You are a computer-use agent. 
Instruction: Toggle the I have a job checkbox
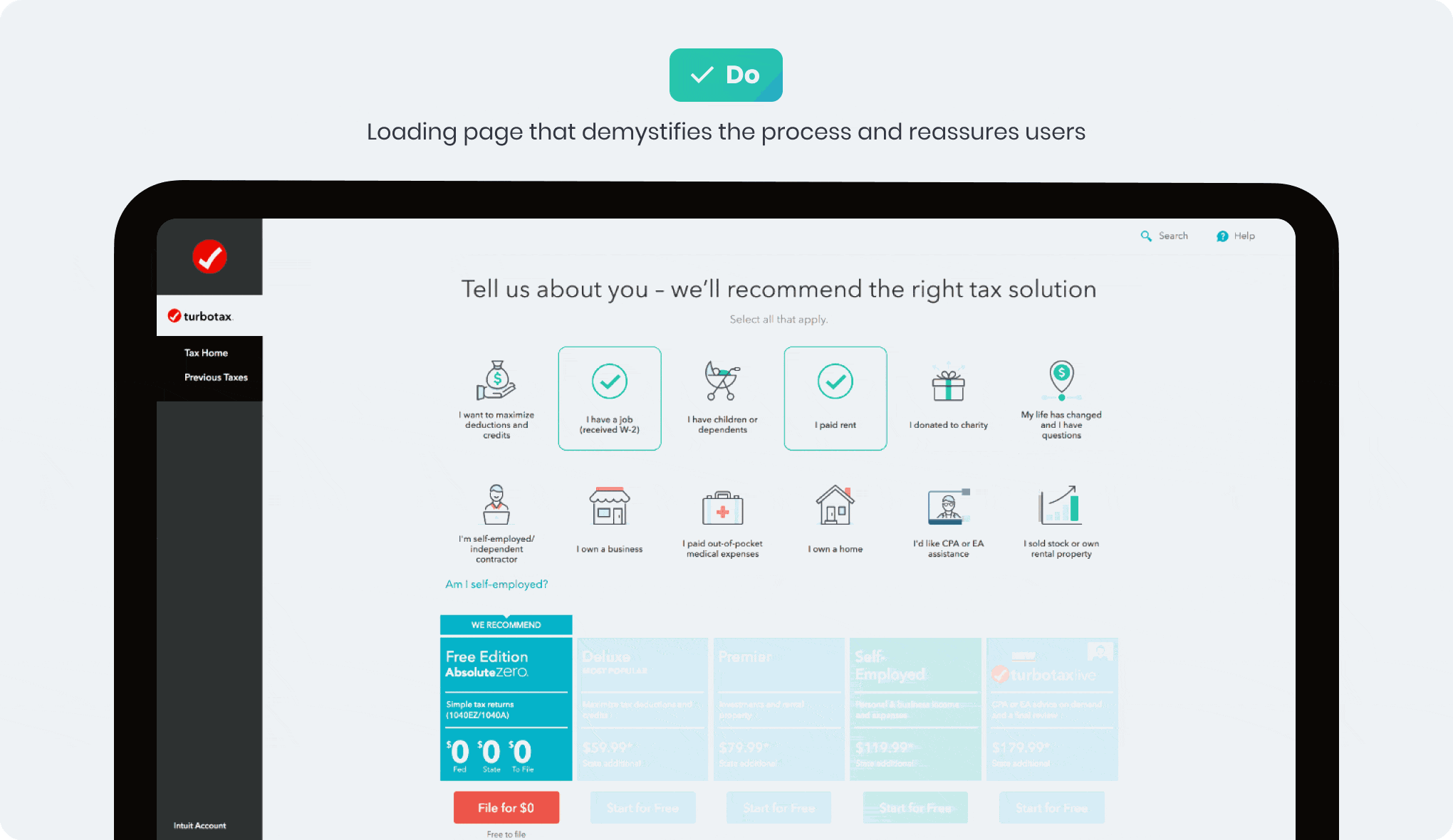tap(609, 398)
